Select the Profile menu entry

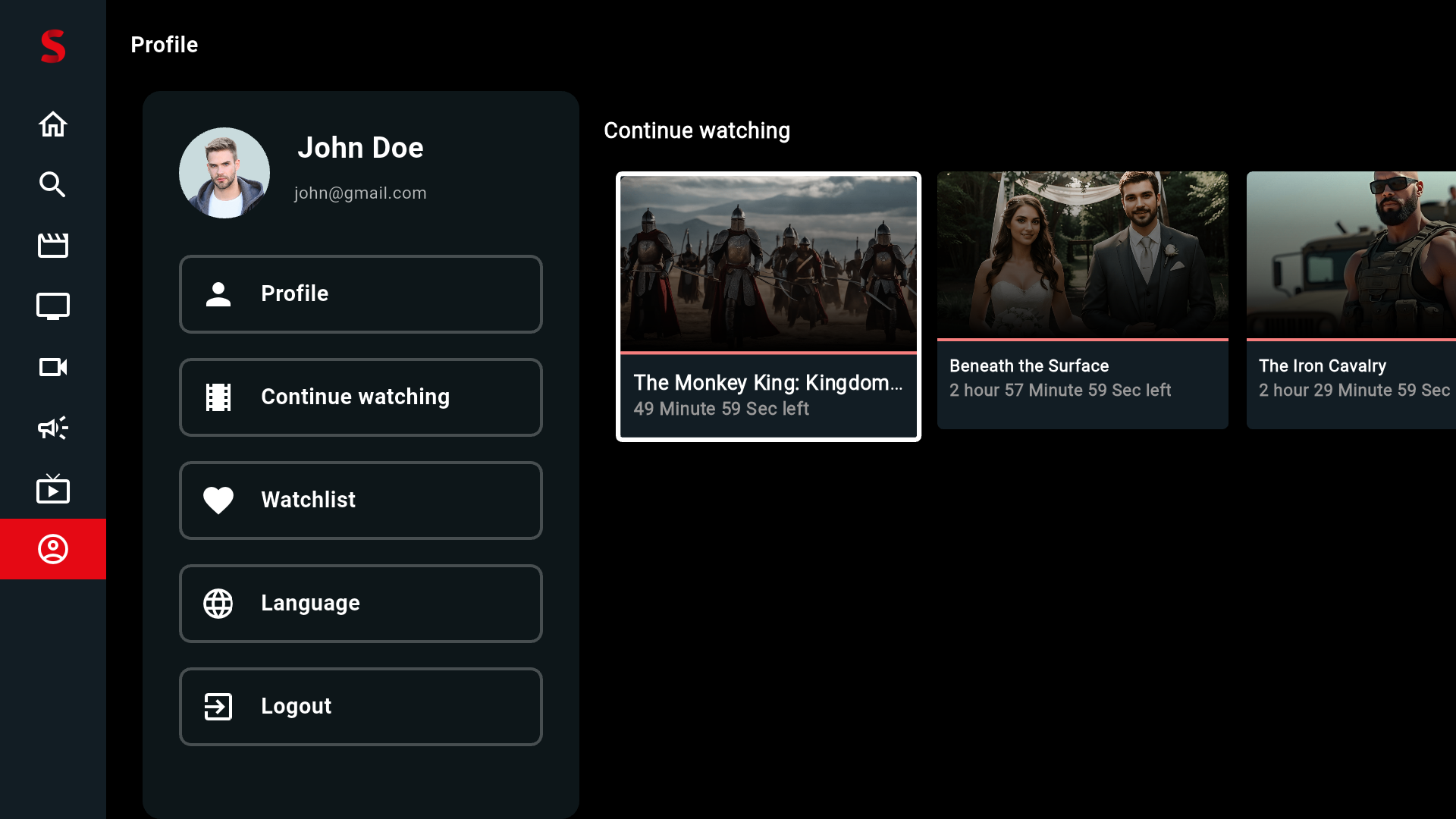360,293
